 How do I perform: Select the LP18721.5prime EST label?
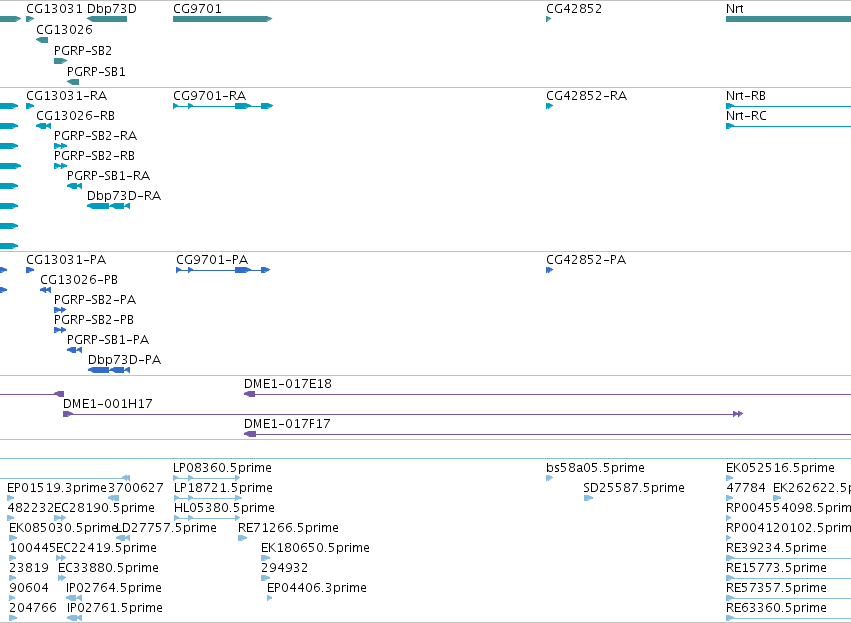pos(223,488)
